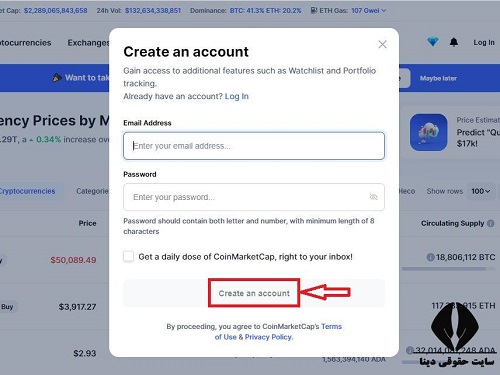This screenshot has width=500, height=375.
Task: Select the Cryptocurrencies tab
Action: click(x=27, y=191)
